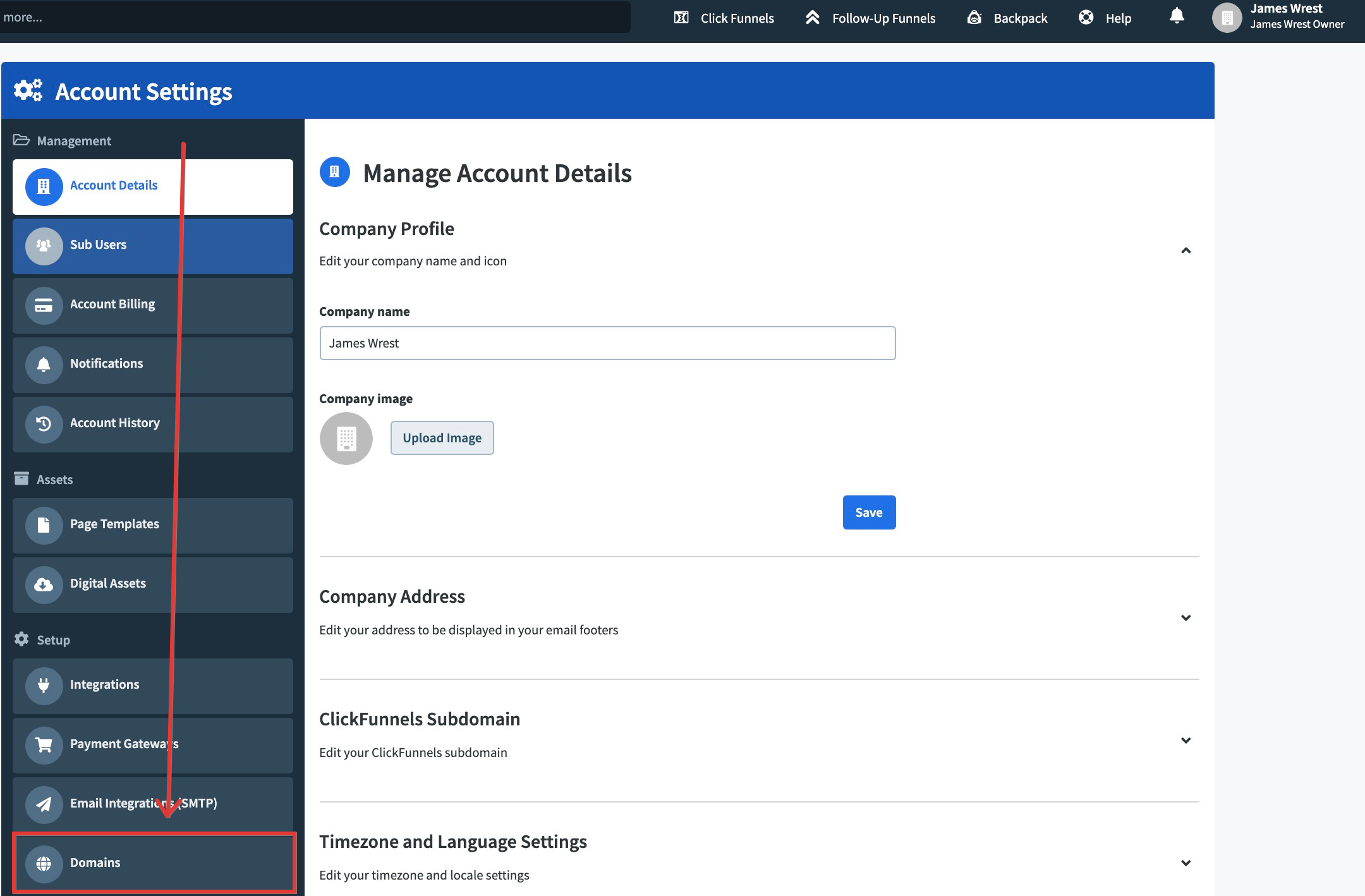This screenshot has height=896, width=1365.
Task: Click the Help lifebuoy icon
Action: pos(1086,18)
